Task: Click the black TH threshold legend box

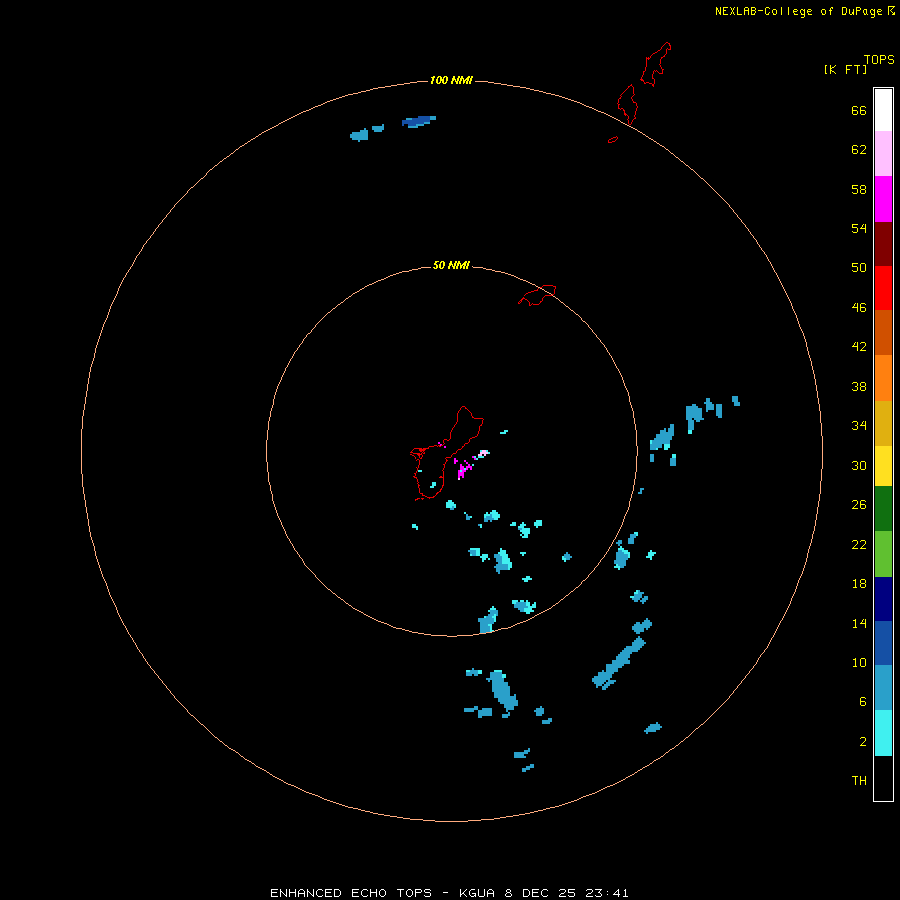Action: [883, 778]
